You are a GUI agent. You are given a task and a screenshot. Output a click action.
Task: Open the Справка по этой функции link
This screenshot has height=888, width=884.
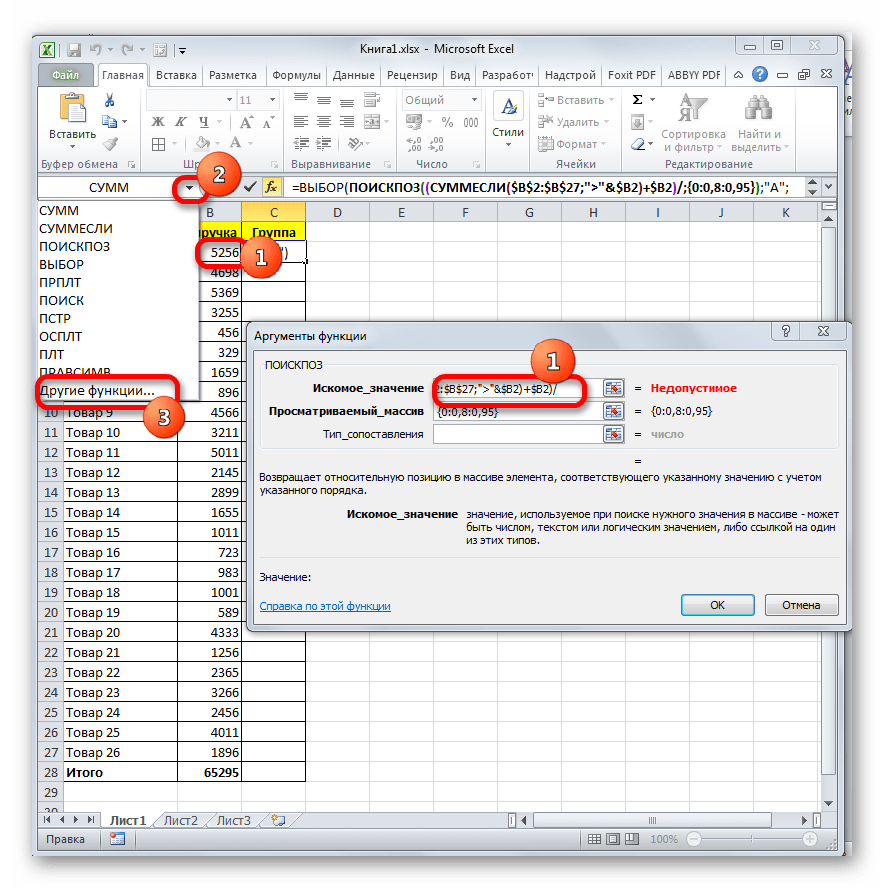[x=325, y=606]
